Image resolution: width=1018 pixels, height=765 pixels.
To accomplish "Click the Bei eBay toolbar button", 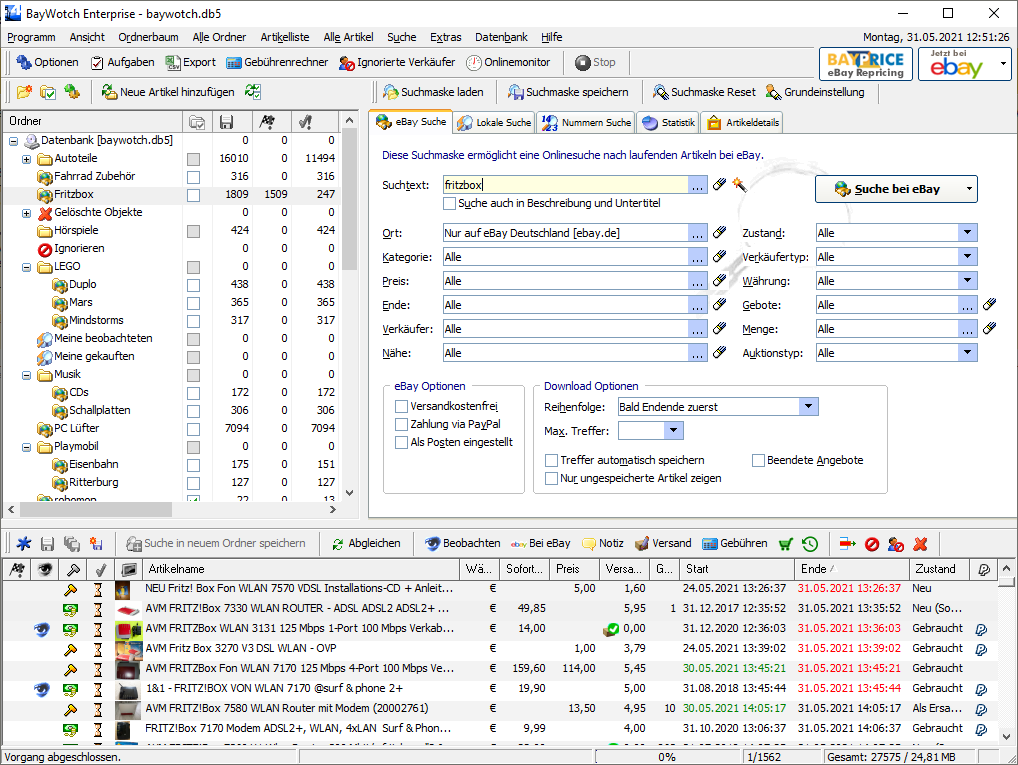I will pos(540,544).
